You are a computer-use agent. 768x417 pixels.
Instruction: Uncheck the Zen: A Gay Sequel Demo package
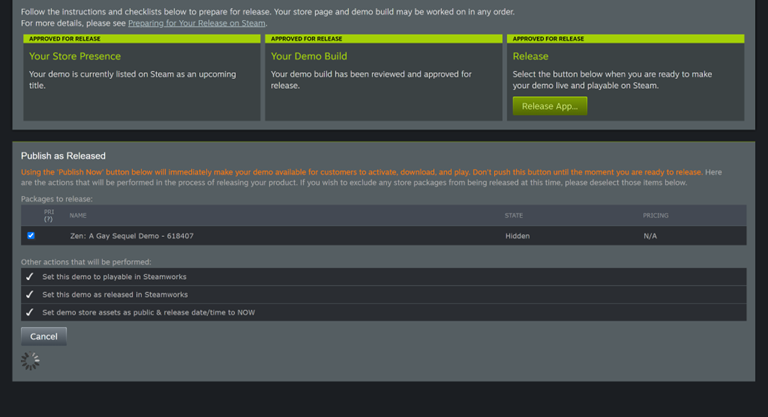(31, 236)
